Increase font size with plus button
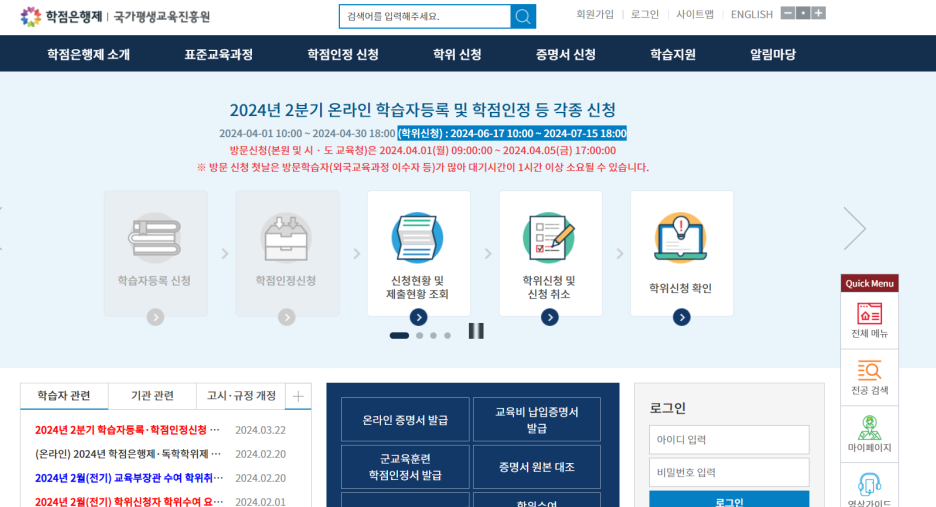936x507 pixels. [x=818, y=13]
